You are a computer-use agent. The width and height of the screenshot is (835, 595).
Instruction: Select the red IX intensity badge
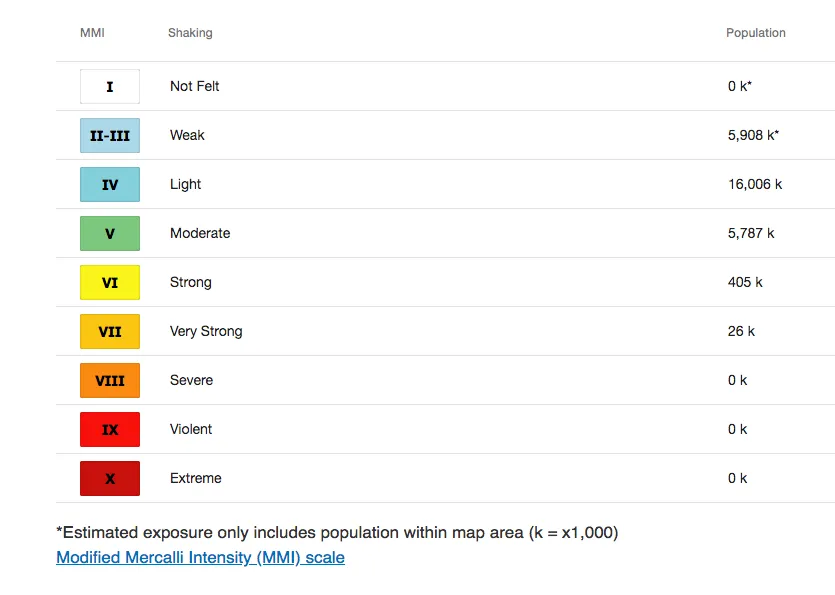[110, 429]
